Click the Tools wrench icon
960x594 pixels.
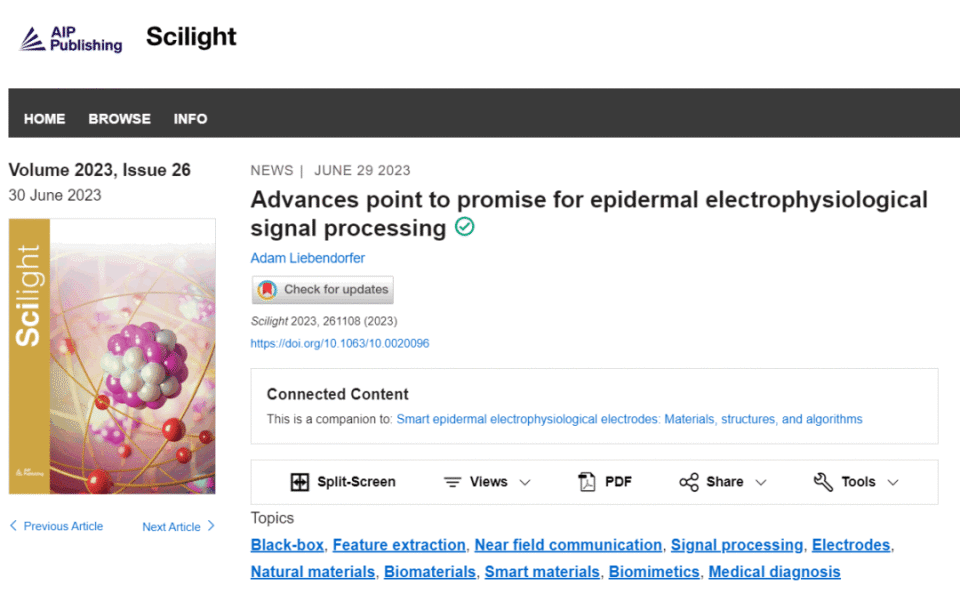(823, 482)
